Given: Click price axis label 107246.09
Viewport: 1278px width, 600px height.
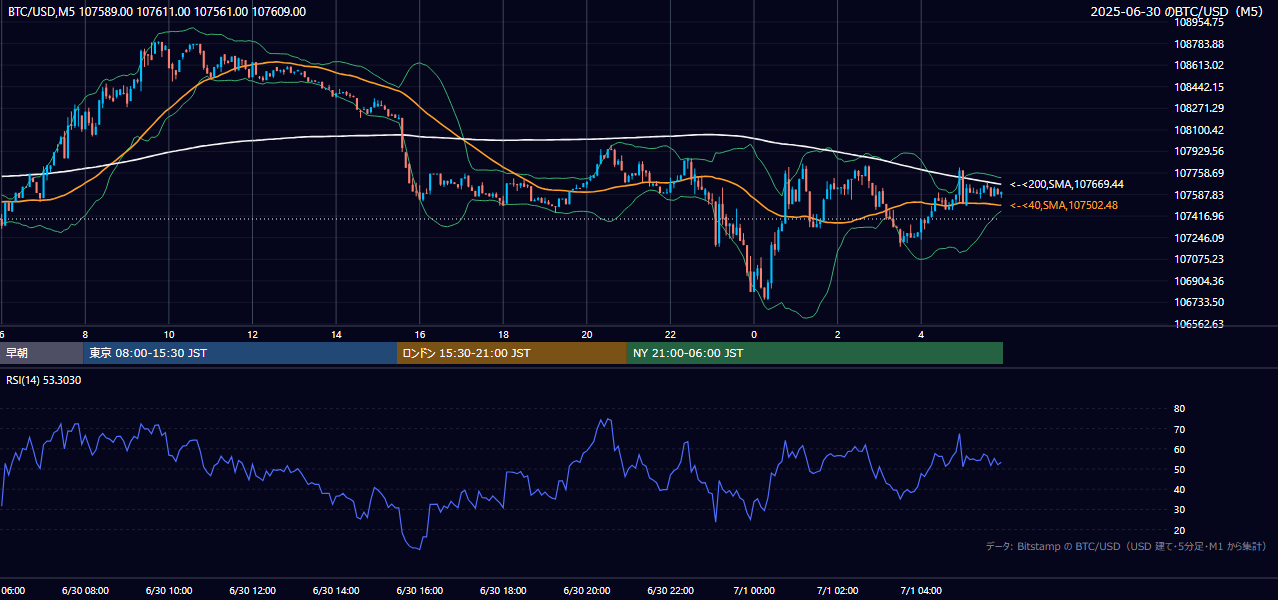Looking at the screenshot, I should [x=1199, y=238].
